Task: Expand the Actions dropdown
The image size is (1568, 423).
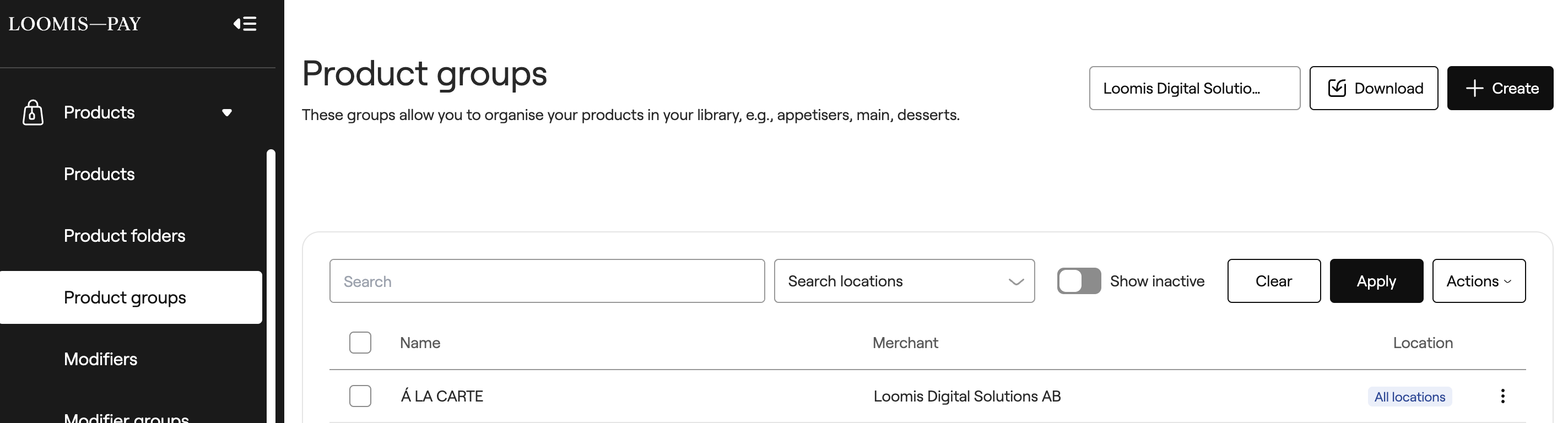Action: click(1479, 281)
